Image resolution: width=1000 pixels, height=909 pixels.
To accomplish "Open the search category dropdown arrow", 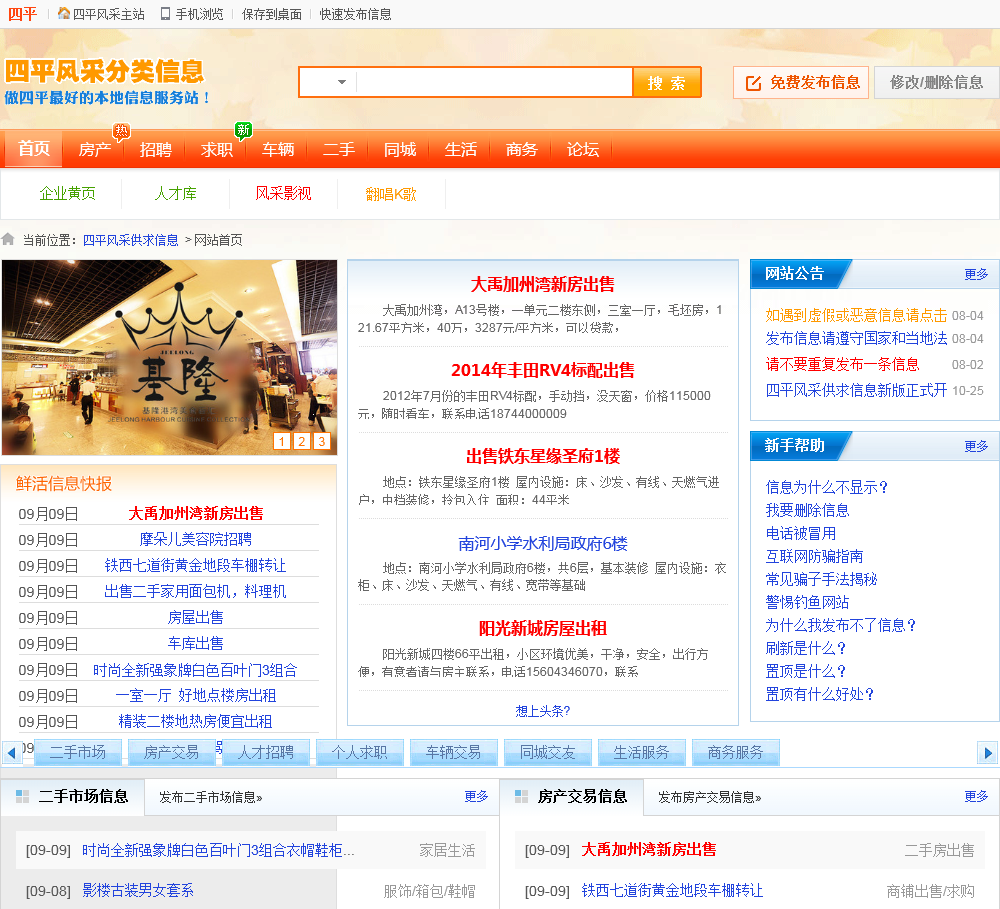I will coord(342,82).
